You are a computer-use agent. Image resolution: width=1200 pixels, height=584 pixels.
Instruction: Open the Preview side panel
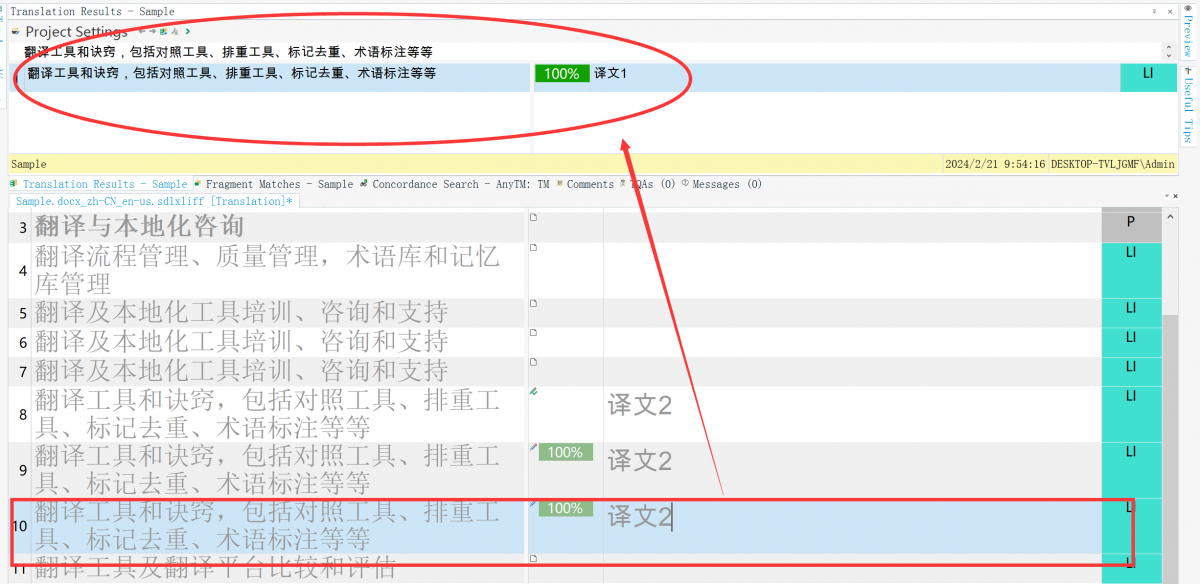[1188, 30]
